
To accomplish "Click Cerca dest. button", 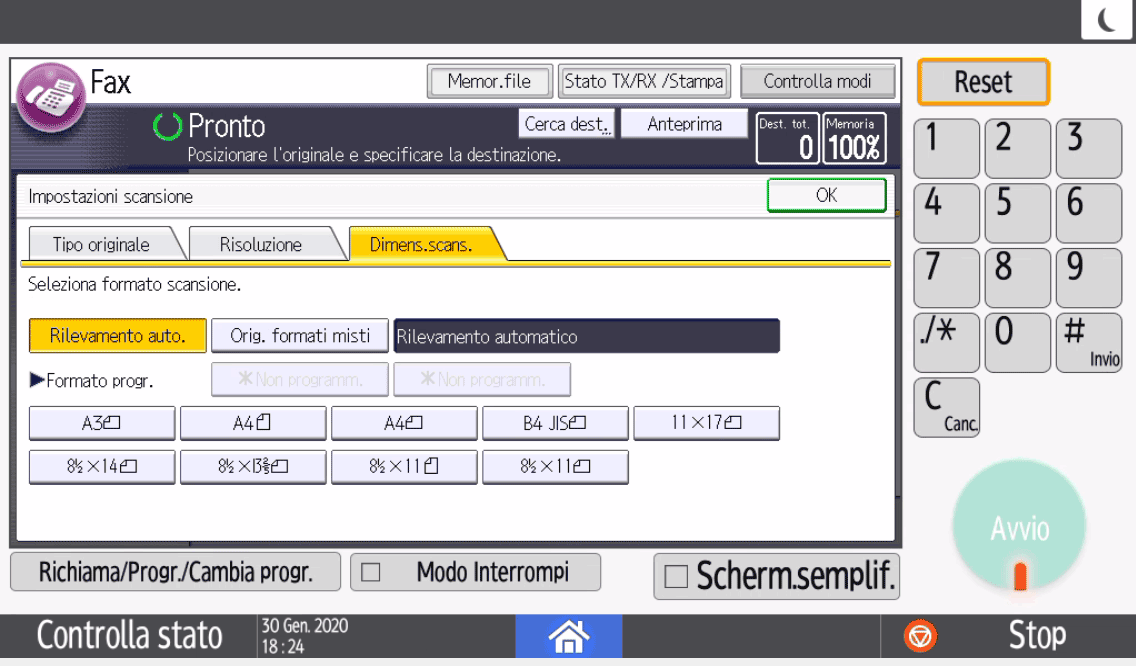I will tap(567, 124).
